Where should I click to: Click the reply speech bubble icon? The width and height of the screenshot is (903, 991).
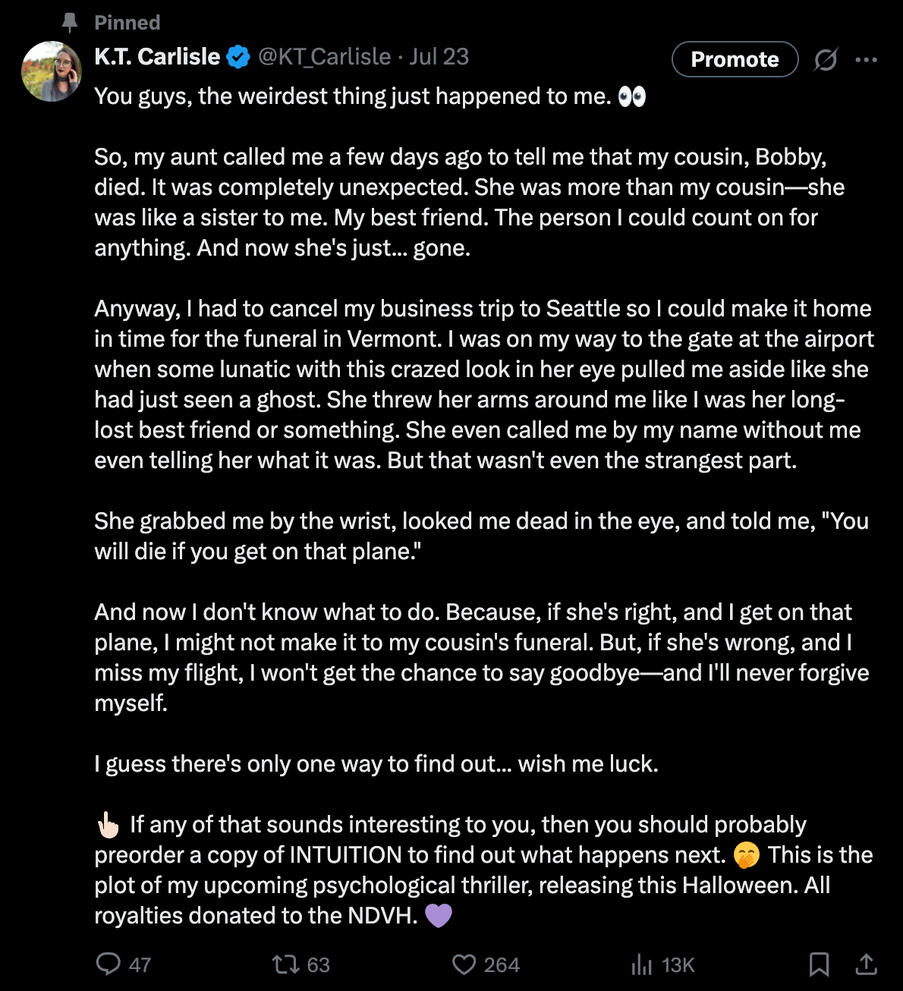[107, 964]
